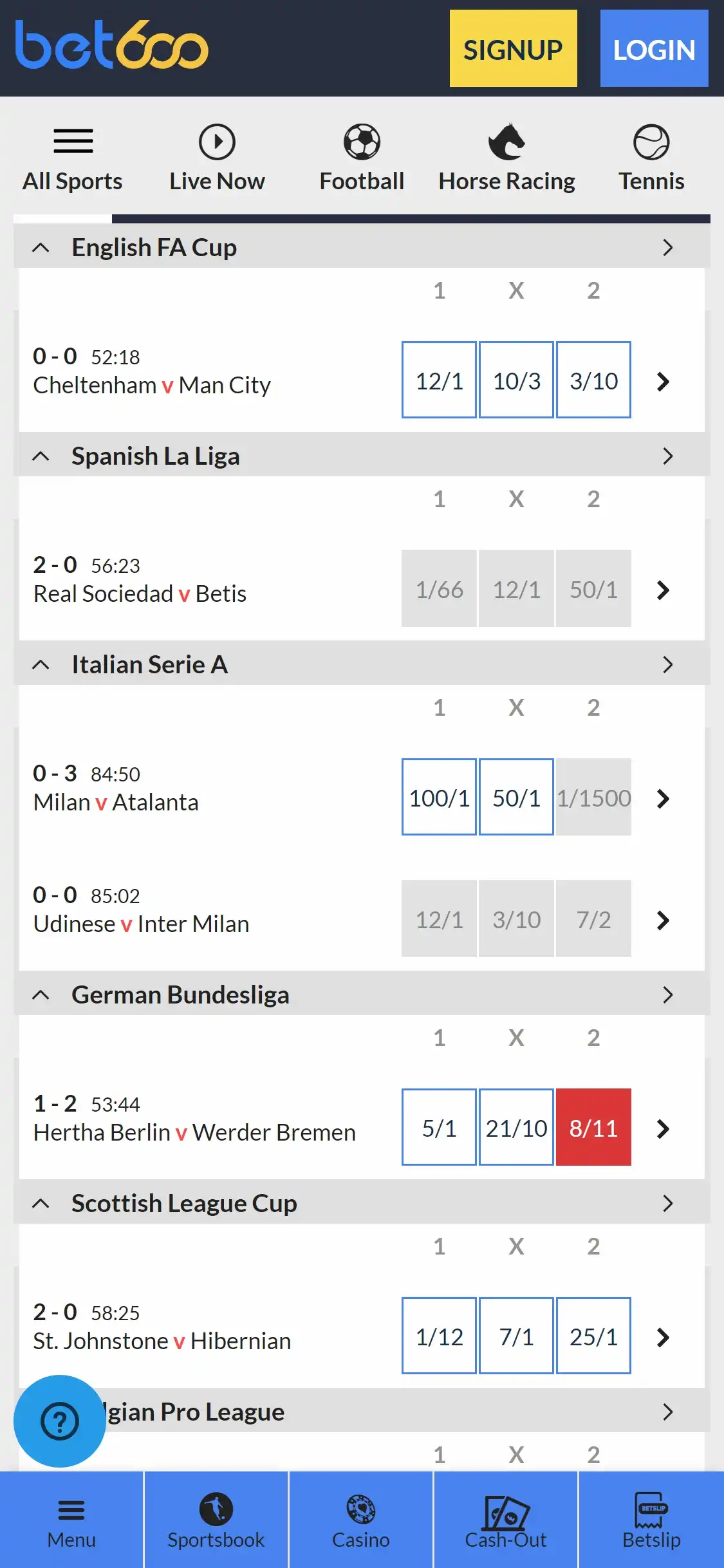Switch to the Sportsbook bottom tab
Viewport: 724px width, 1568px height.
click(216, 1519)
